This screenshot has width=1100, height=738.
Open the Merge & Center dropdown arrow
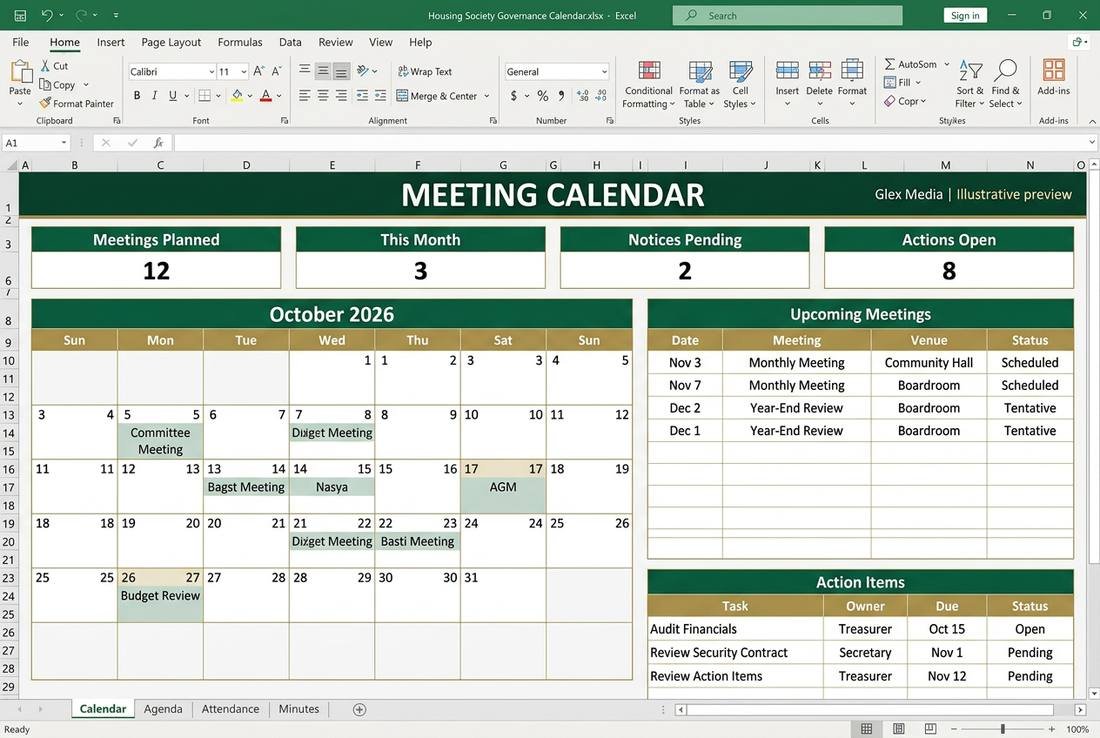pyautogui.click(x=487, y=96)
